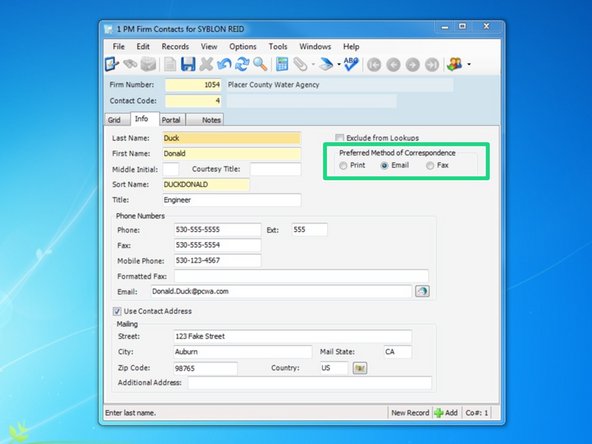592x444 pixels.
Task: Click the Firm Number field 1054
Action: point(193,85)
